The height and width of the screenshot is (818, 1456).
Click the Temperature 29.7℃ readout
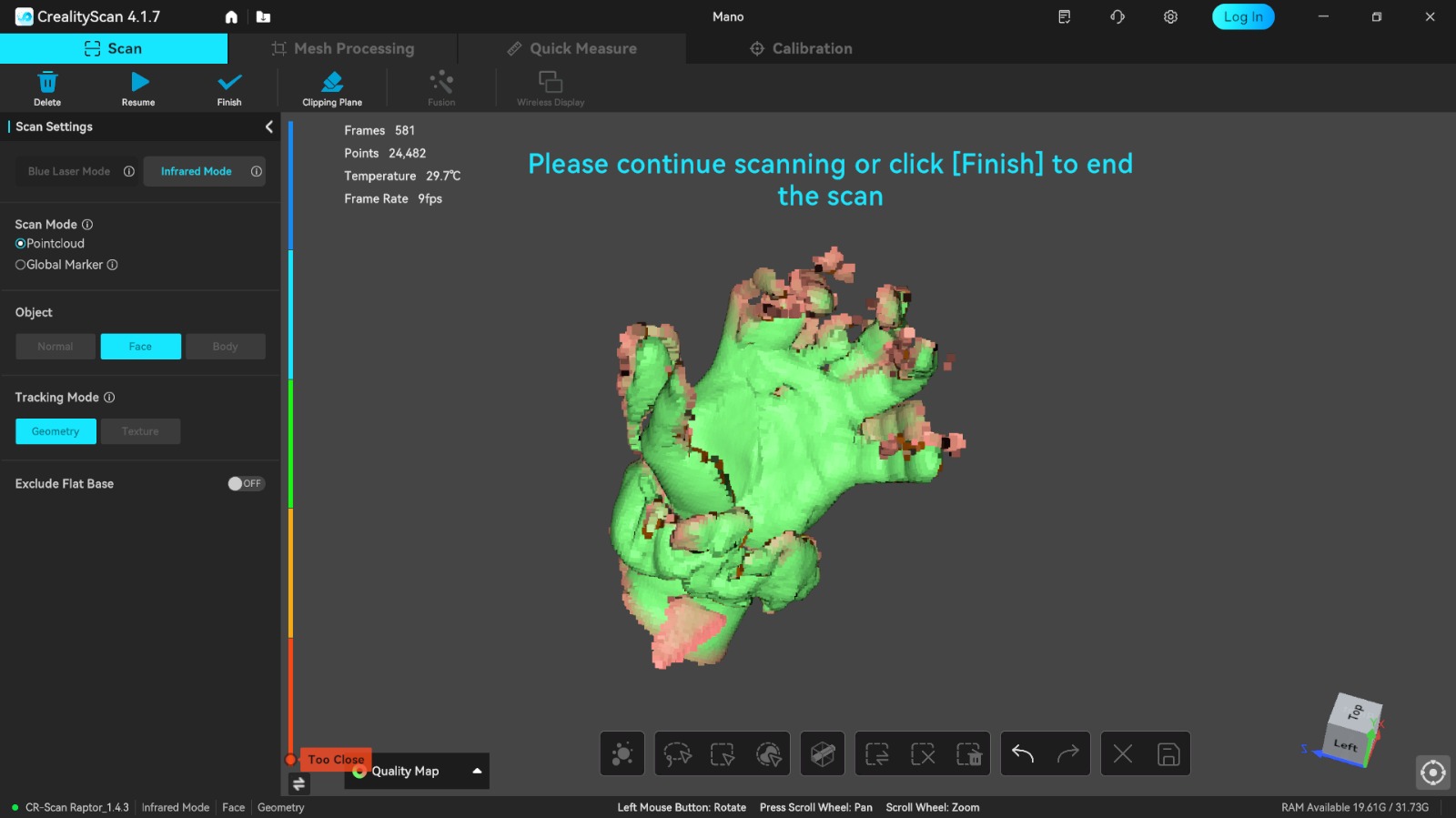[402, 176]
